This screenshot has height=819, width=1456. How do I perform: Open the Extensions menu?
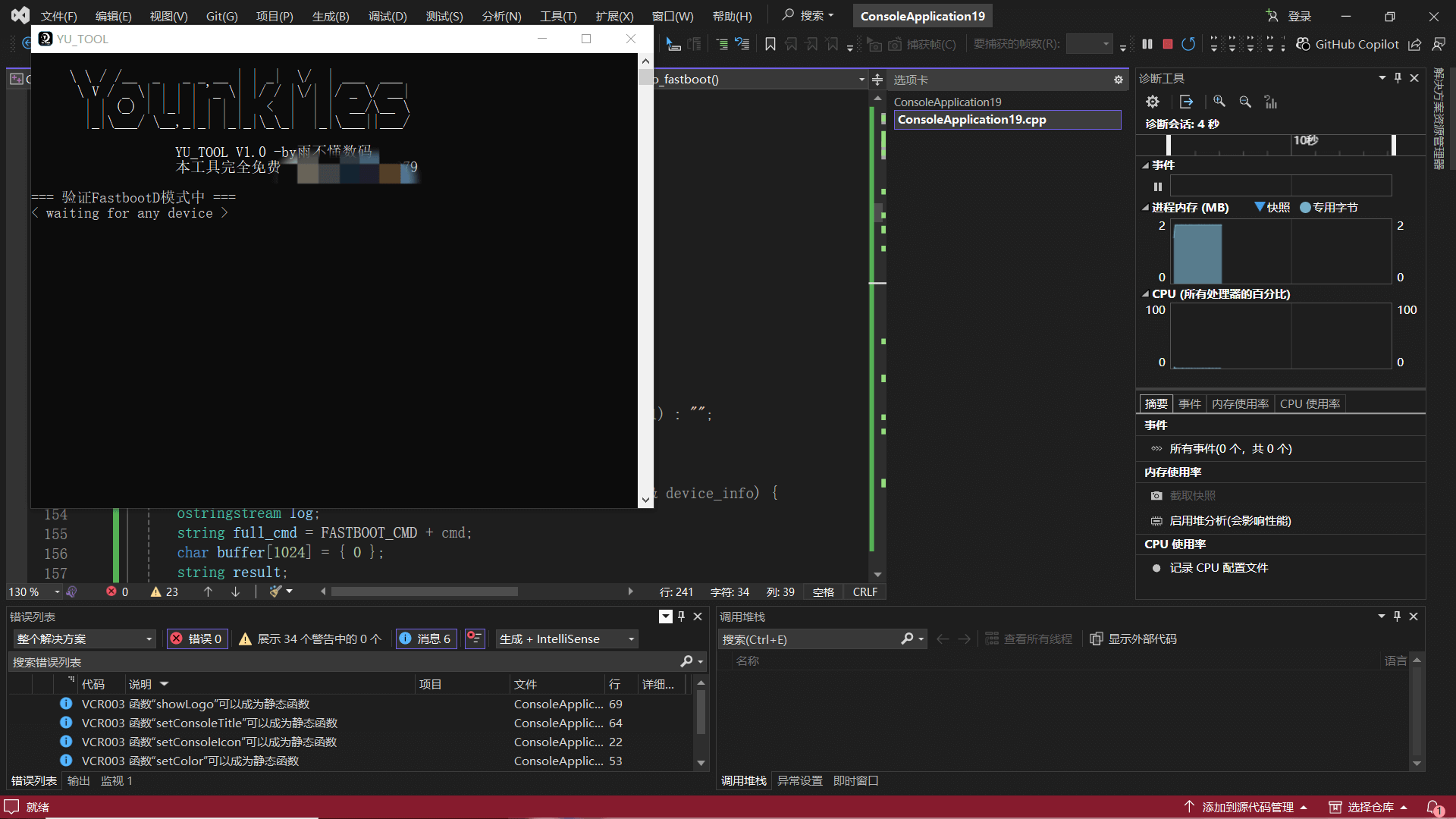(614, 16)
